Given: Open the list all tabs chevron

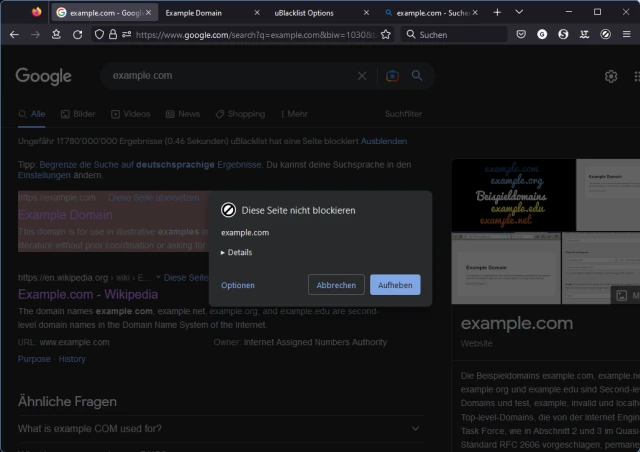Looking at the screenshot, I should click(519, 12).
